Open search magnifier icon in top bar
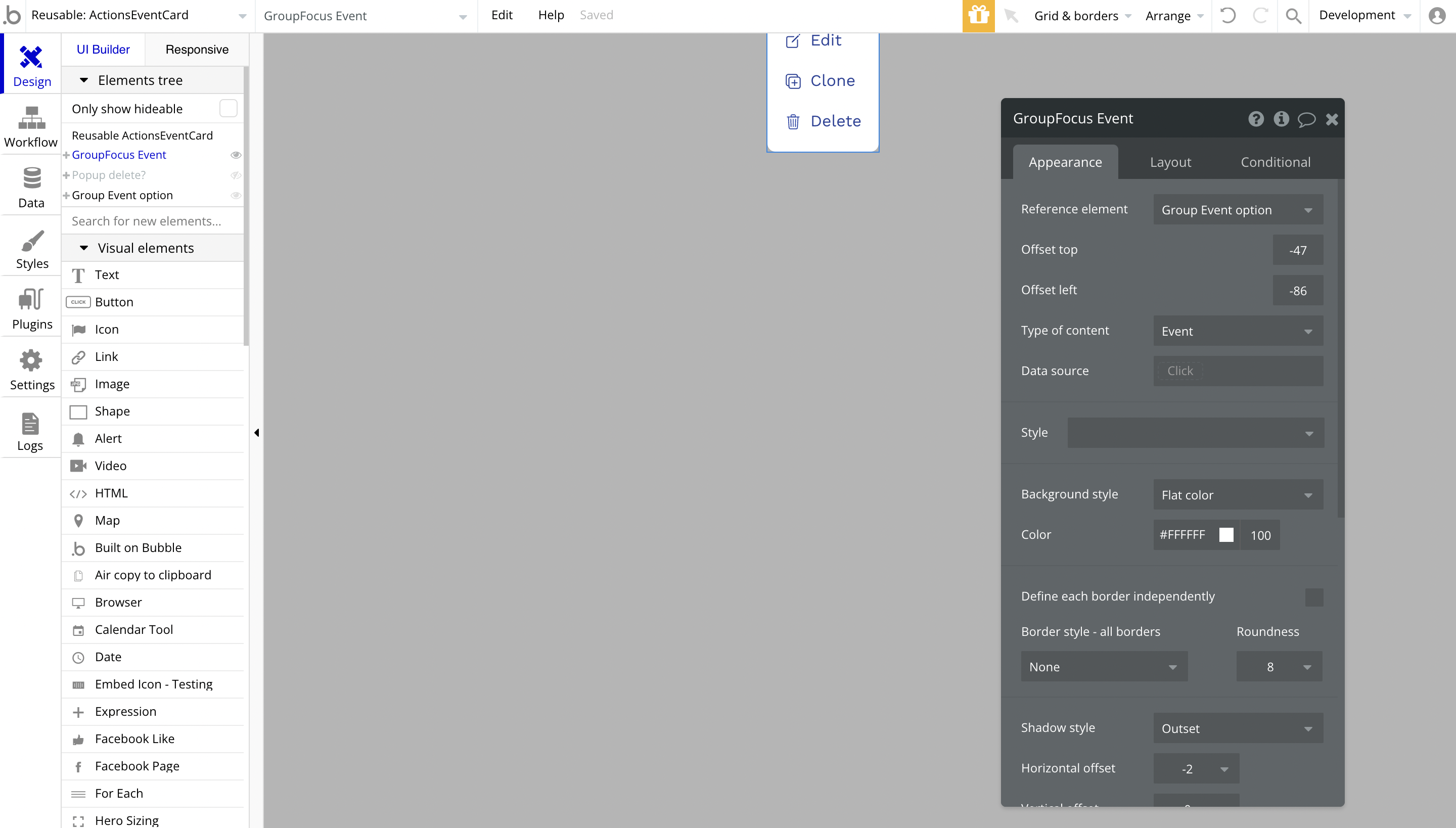Image resolution: width=1456 pixels, height=828 pixels. coord(1293,15)
